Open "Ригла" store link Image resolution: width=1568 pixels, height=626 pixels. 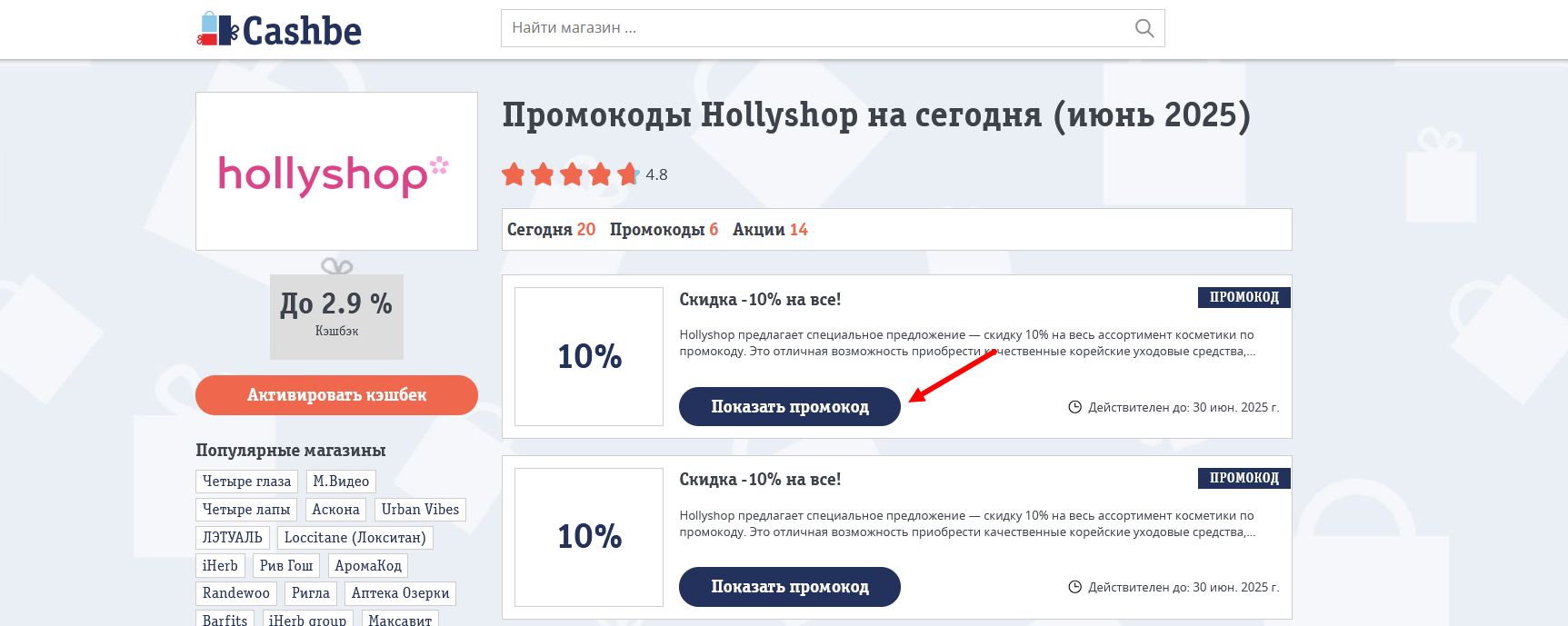pos(311,593)
